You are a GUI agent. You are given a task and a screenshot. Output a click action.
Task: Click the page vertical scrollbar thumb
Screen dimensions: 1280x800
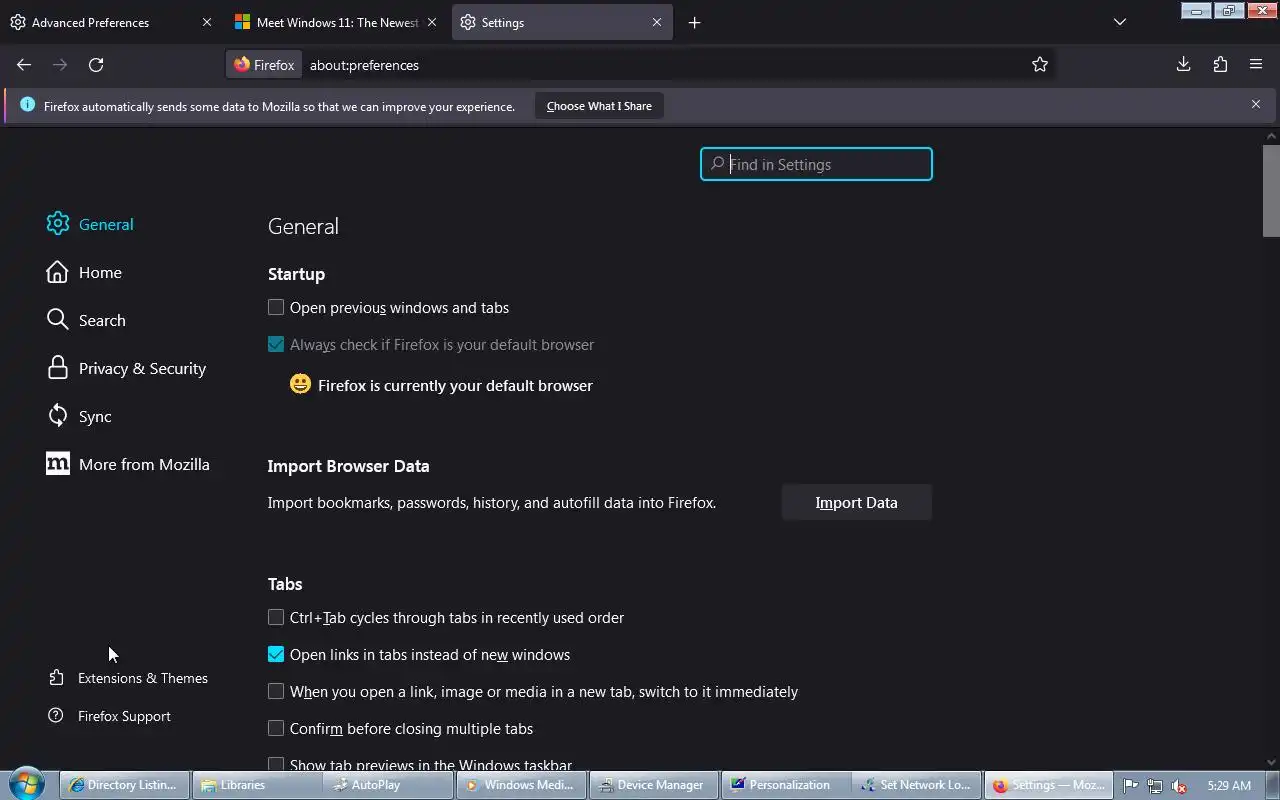(x=1271, y=190)
